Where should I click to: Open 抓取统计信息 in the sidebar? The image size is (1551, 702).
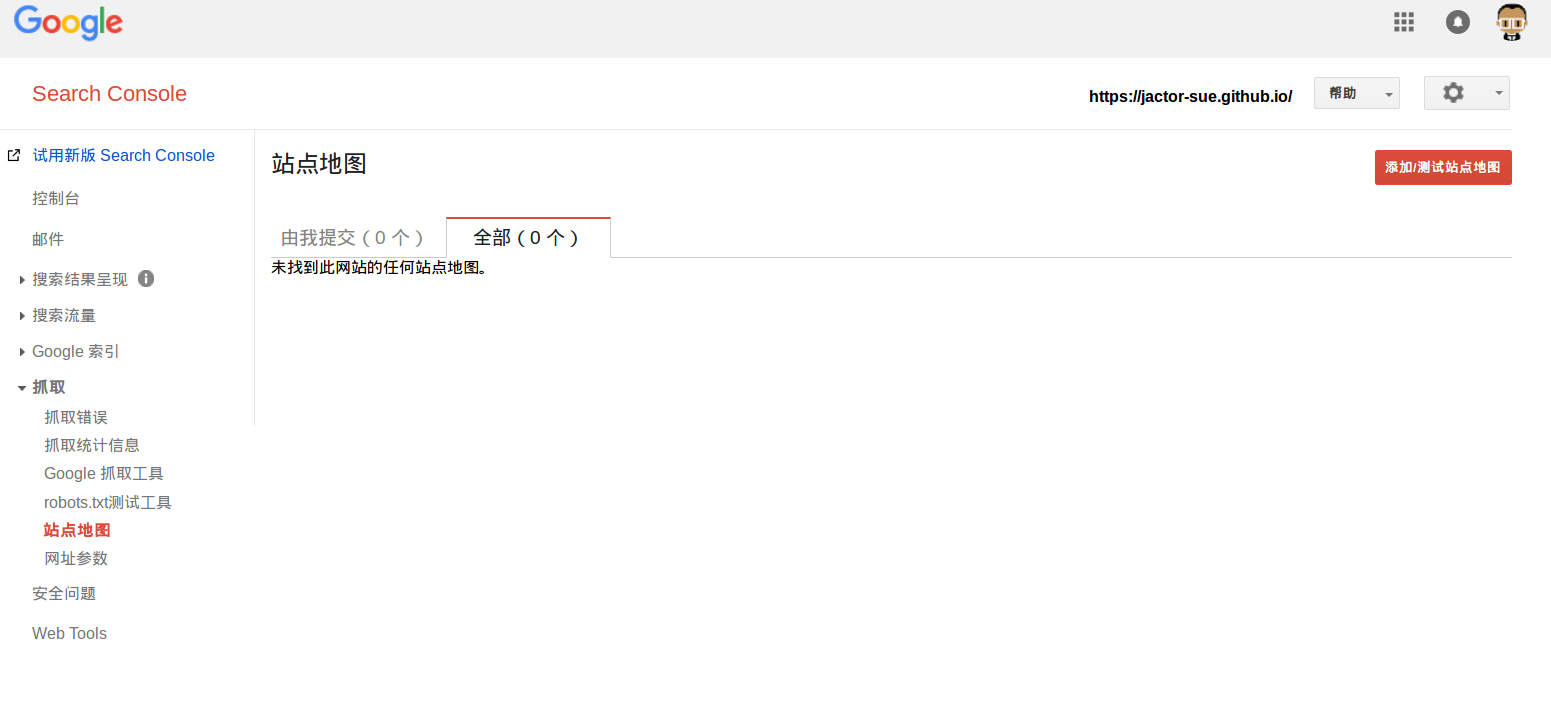point(92,445)
